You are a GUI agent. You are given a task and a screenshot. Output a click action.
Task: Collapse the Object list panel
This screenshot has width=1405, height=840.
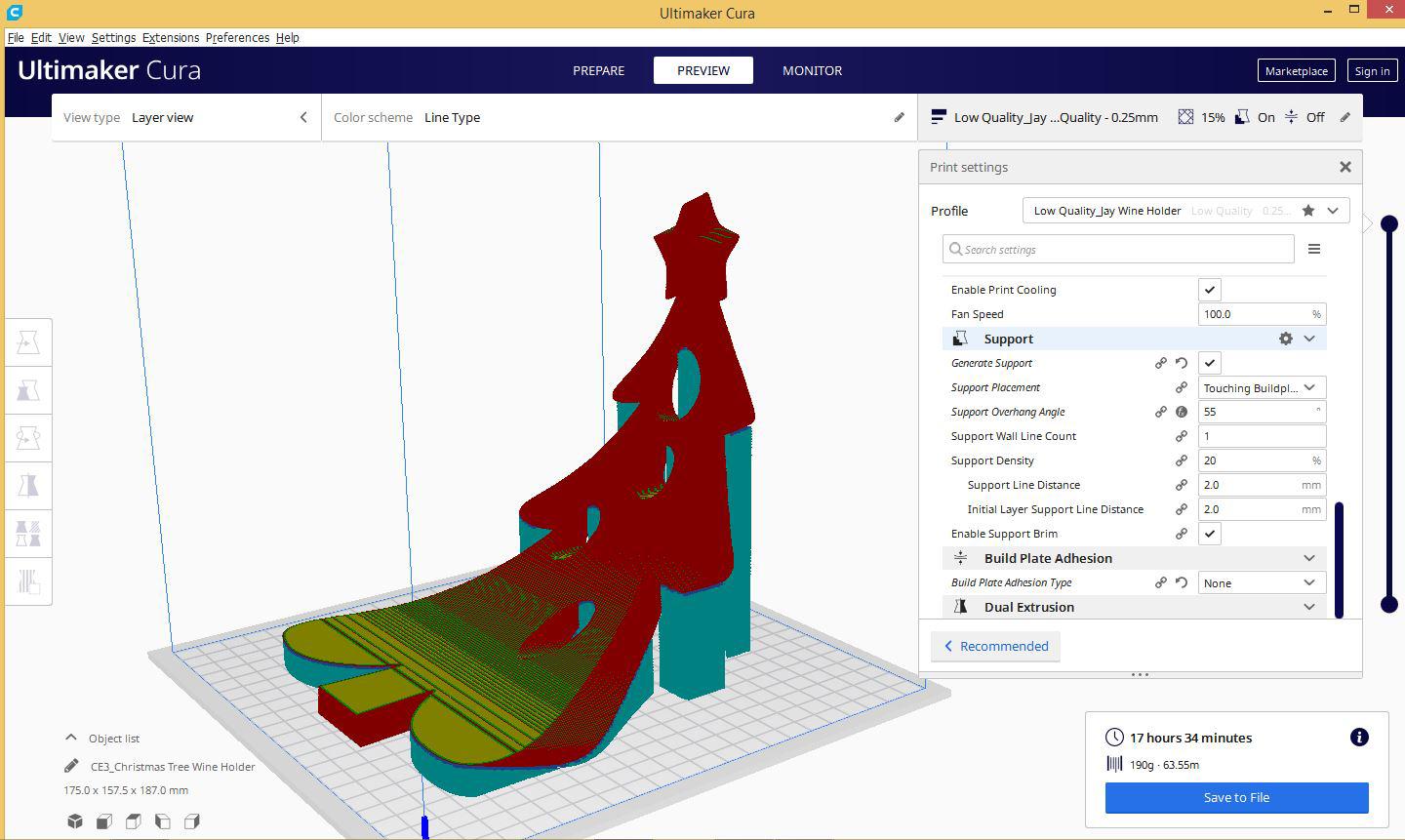coord(71,738)
